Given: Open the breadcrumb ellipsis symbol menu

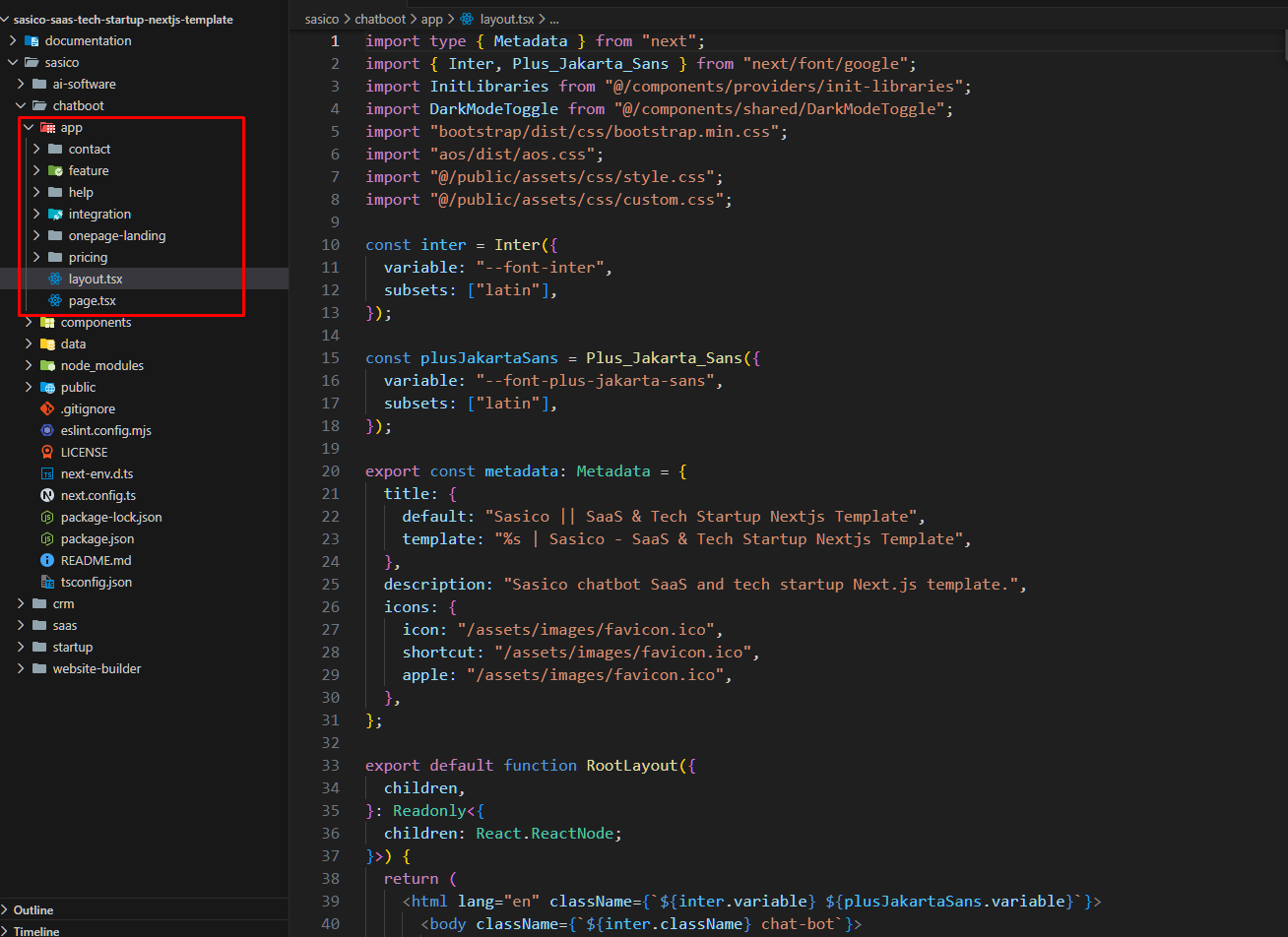Looking at the screenshot, I should coord(554,19).
